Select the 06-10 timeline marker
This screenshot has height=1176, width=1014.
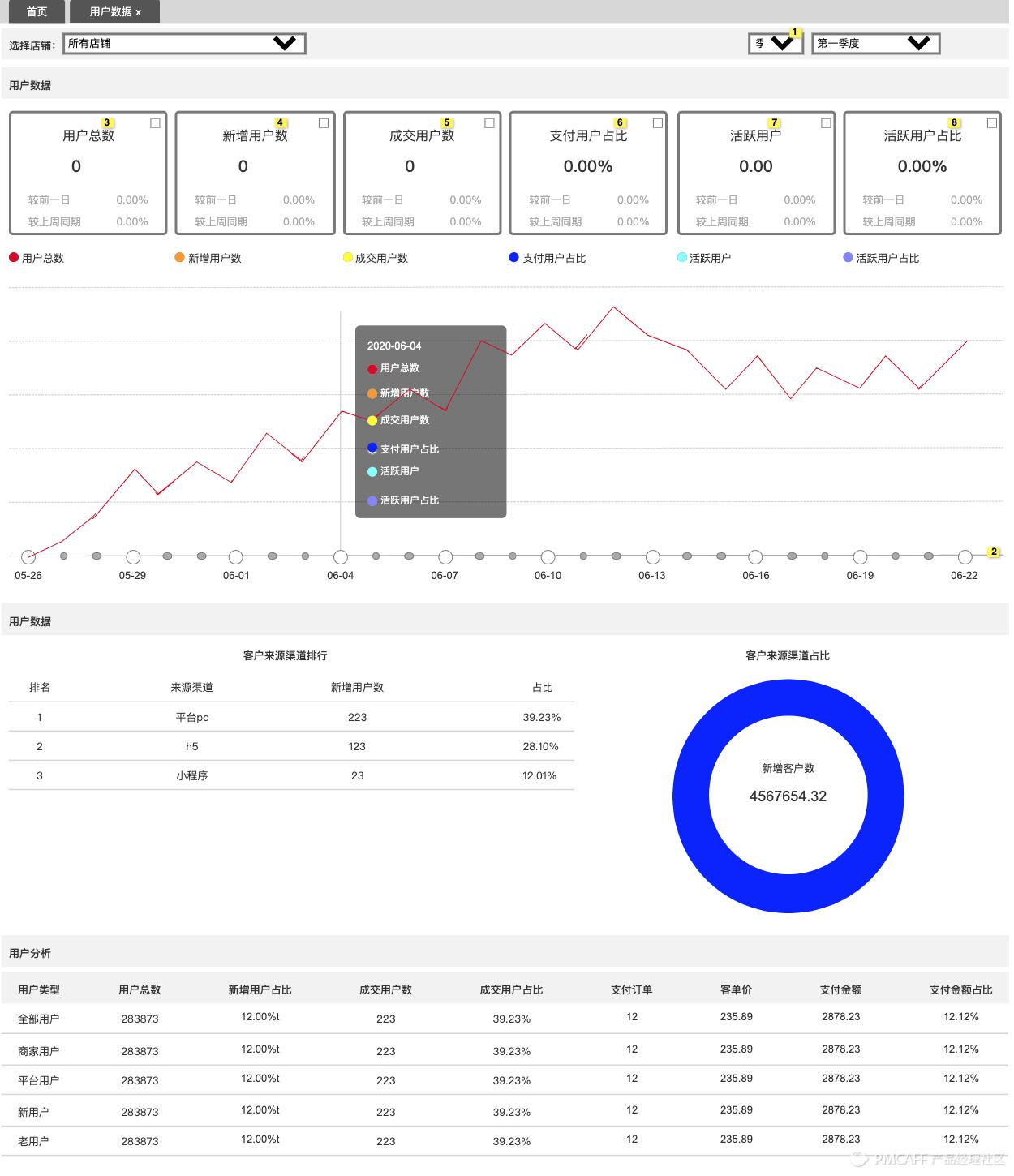(548, 557)
